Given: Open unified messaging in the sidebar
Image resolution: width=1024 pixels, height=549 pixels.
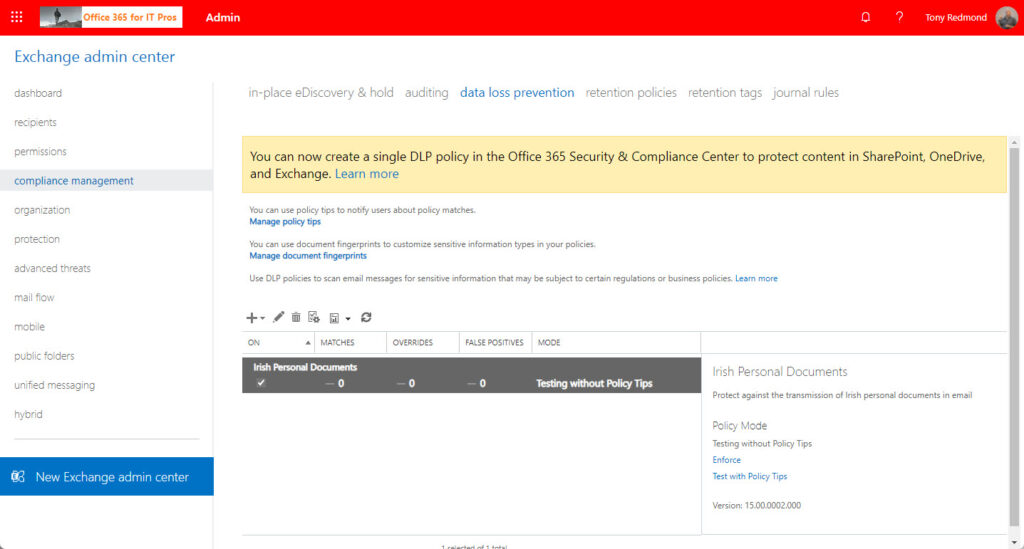Looking at the screenshot, I should (54, 385).
